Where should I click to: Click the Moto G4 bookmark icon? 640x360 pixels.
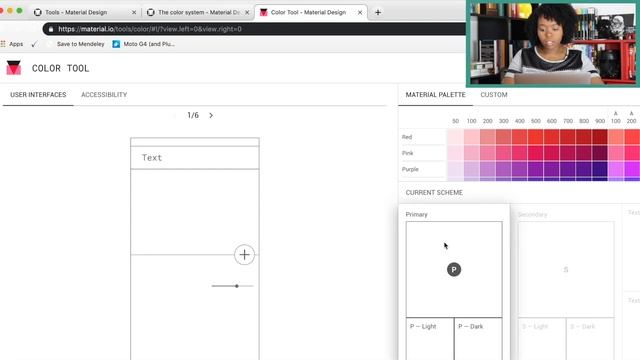pos(116,44)
